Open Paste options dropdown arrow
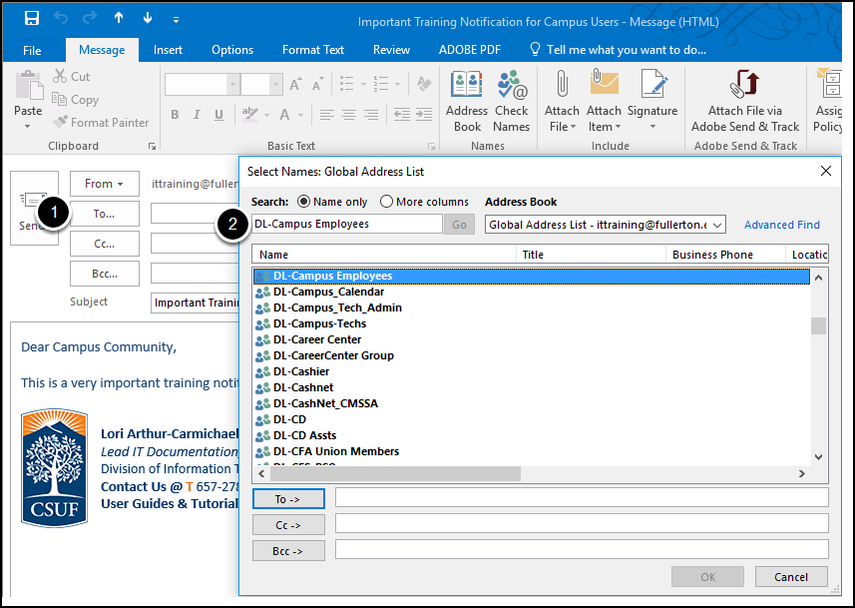 pos(27,127)
